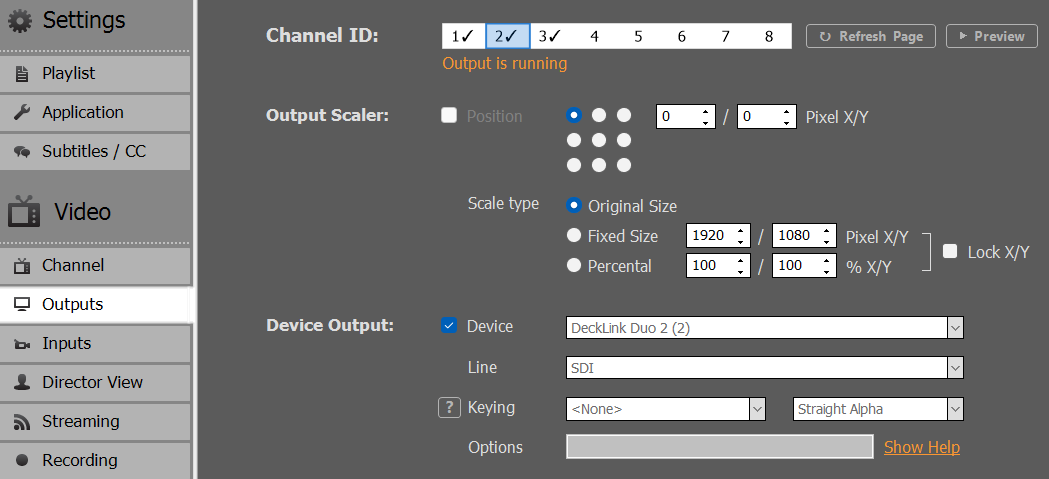Select center position anchor radio
Viewport: 1049px width, 479px height.
(x=599, y=140)
